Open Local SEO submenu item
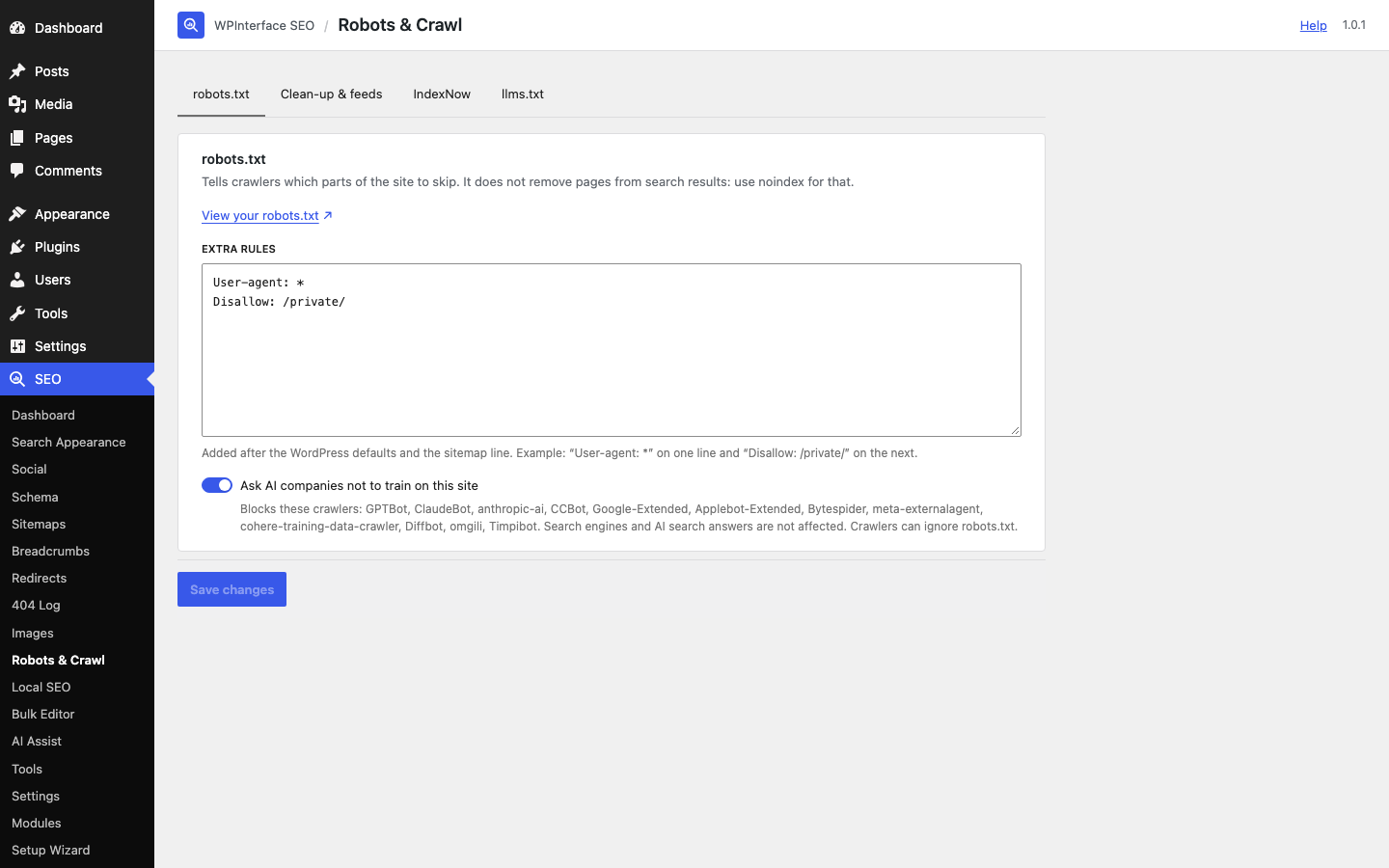The image size is (1389, 868). tap(41, 687)
